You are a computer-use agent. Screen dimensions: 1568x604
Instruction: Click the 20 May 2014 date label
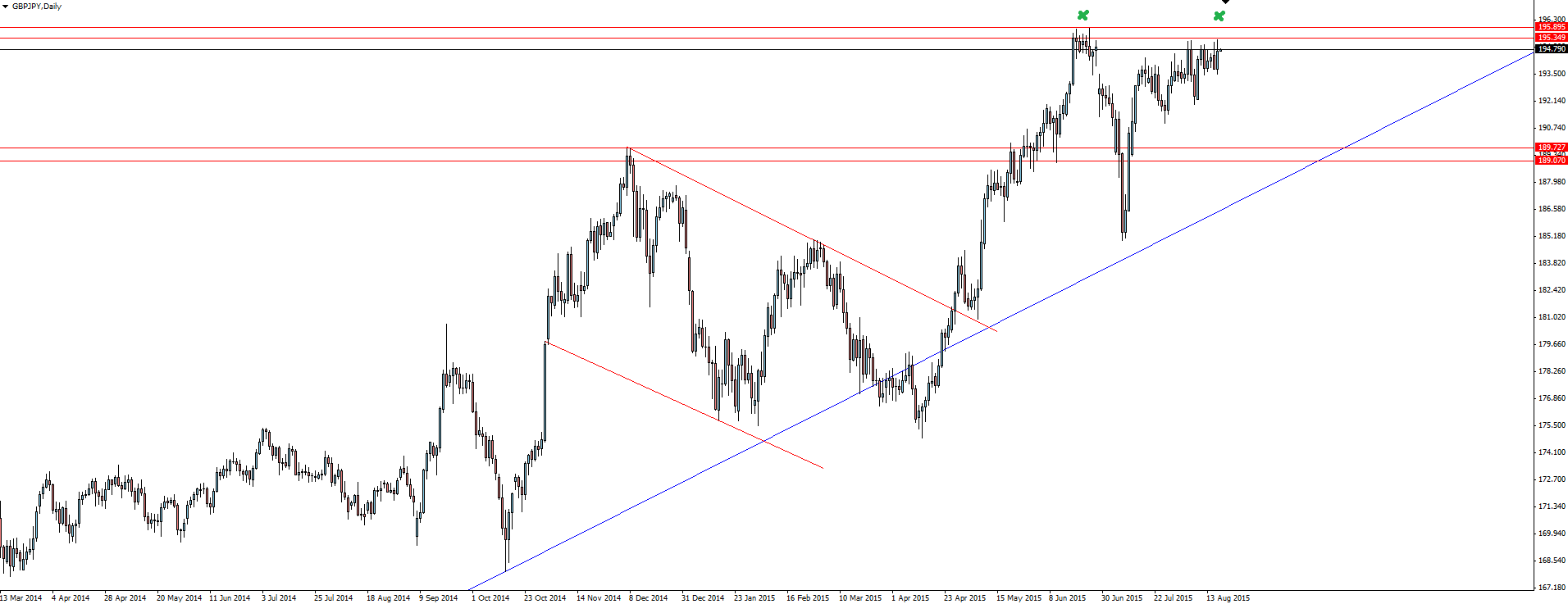[179, 598]
